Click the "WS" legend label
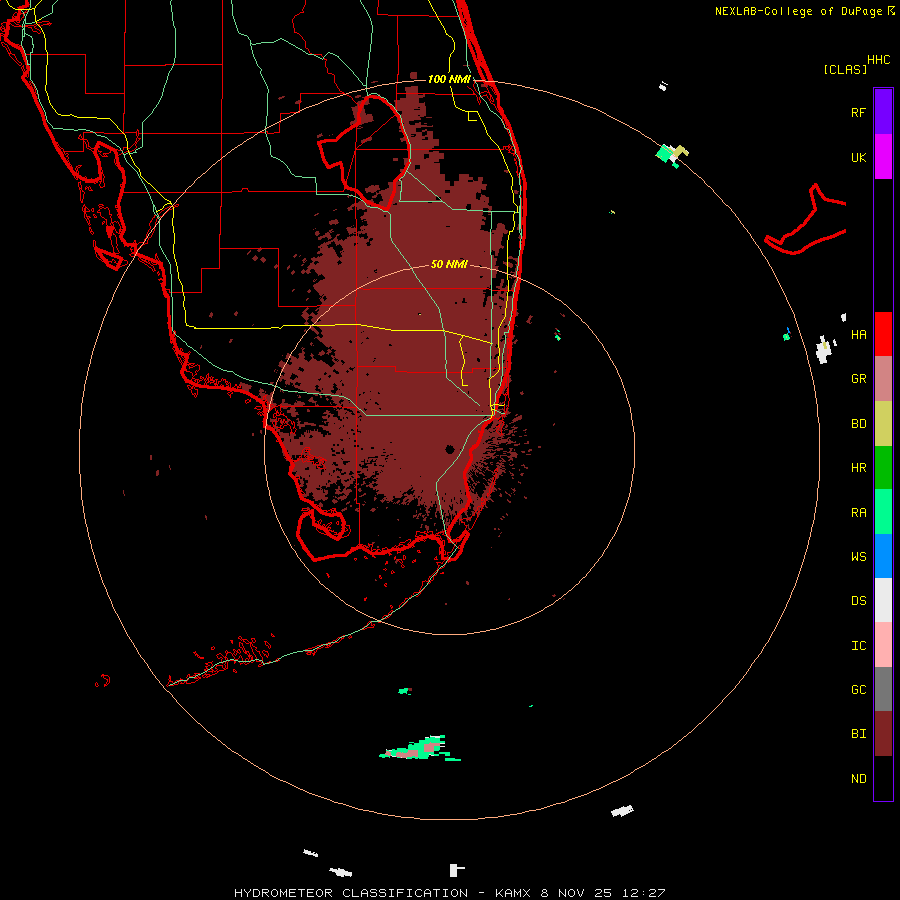Image resolution: width=900 pixels, height=900 pixels. (x=858, y=556)
